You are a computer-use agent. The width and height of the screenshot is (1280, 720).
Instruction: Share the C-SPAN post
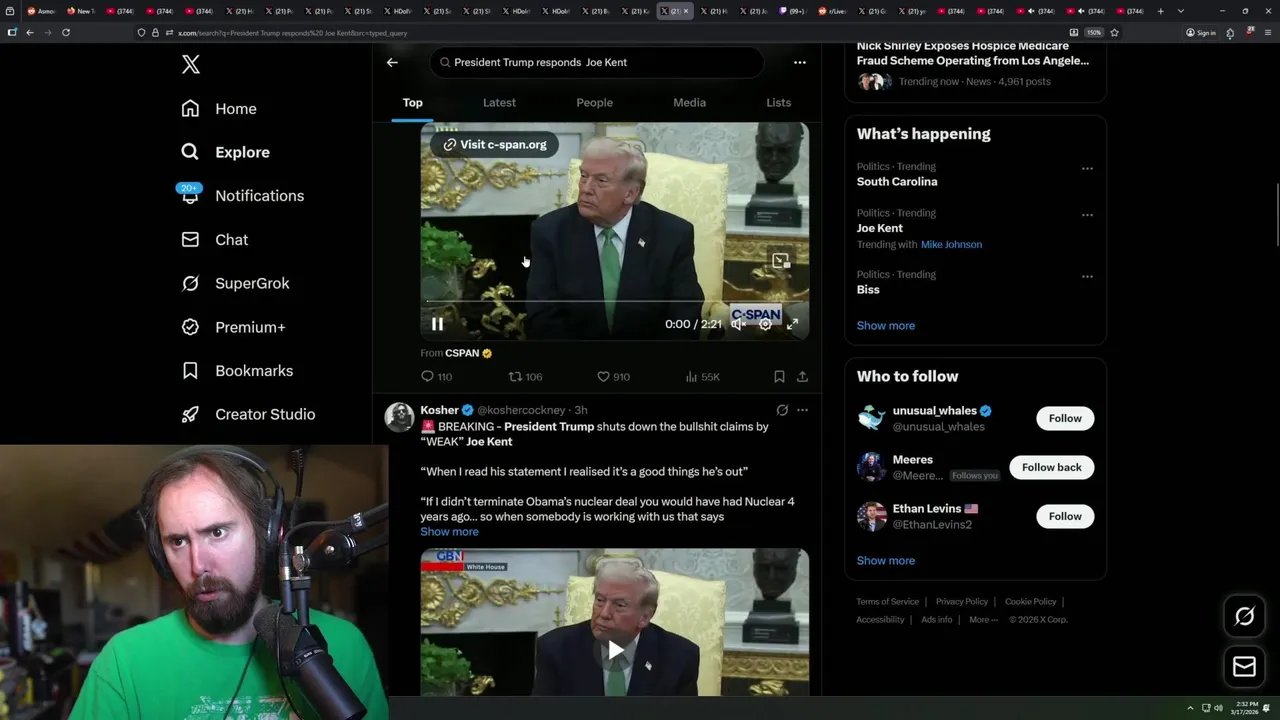[802, 377]
